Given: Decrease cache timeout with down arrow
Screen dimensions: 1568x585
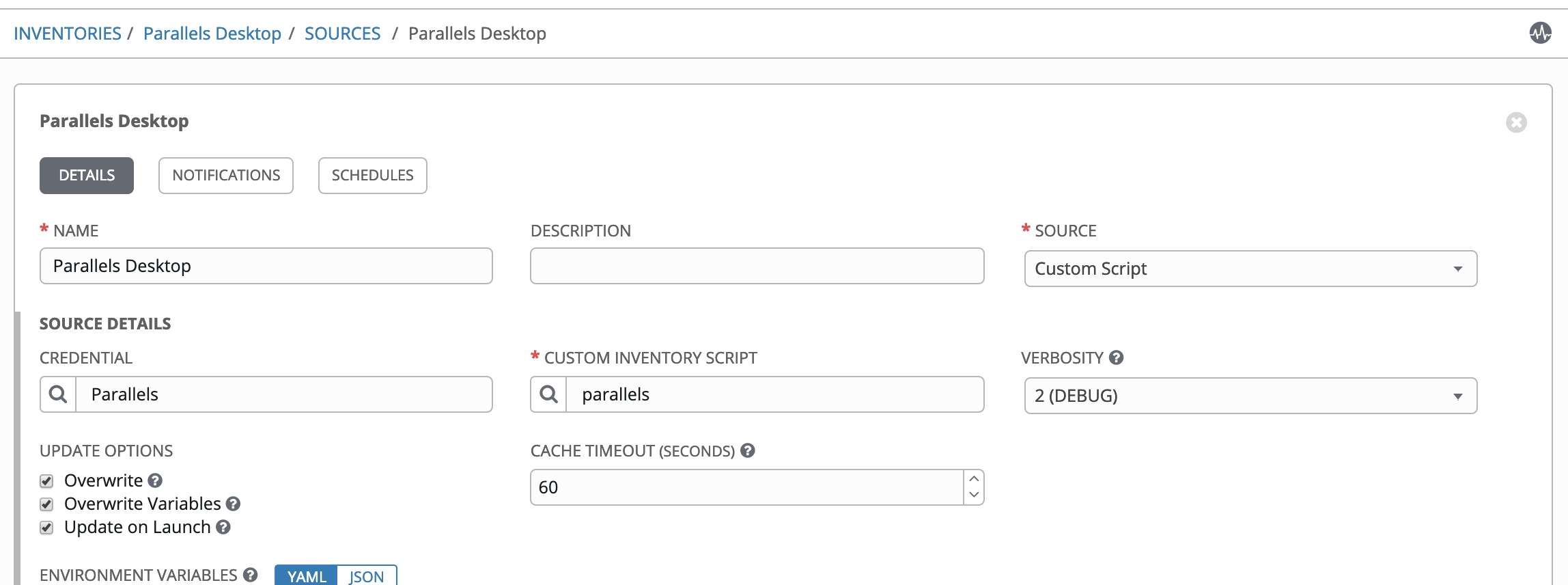Looking at the screenshot, I should (x=974, y=495).
